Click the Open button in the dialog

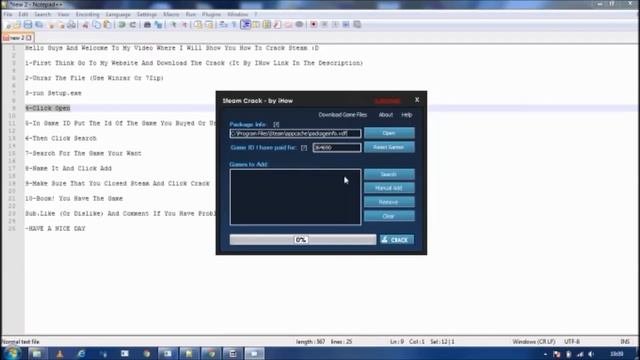click(x=389, y=133)
